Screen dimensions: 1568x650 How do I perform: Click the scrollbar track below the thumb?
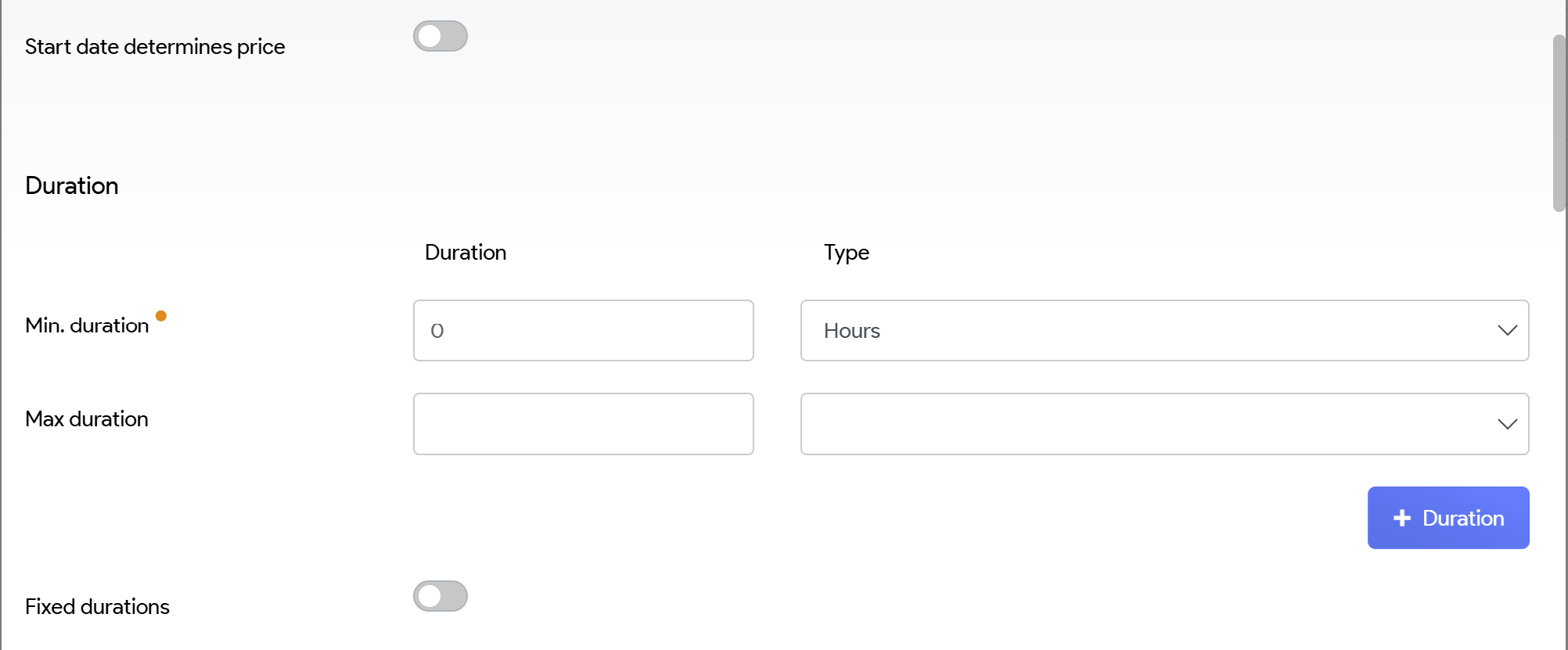1559,430
